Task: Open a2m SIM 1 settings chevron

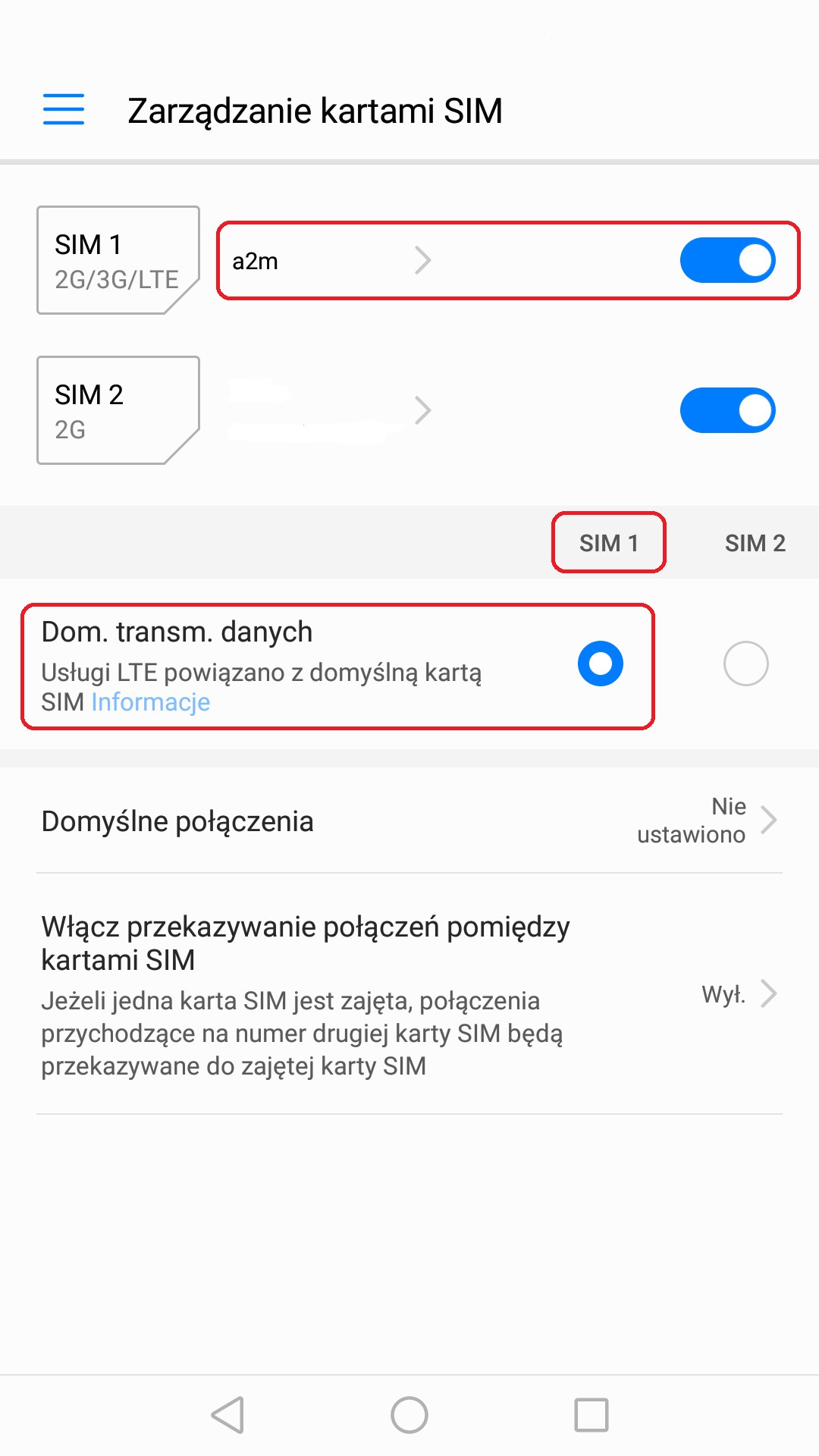Action: 423,260
